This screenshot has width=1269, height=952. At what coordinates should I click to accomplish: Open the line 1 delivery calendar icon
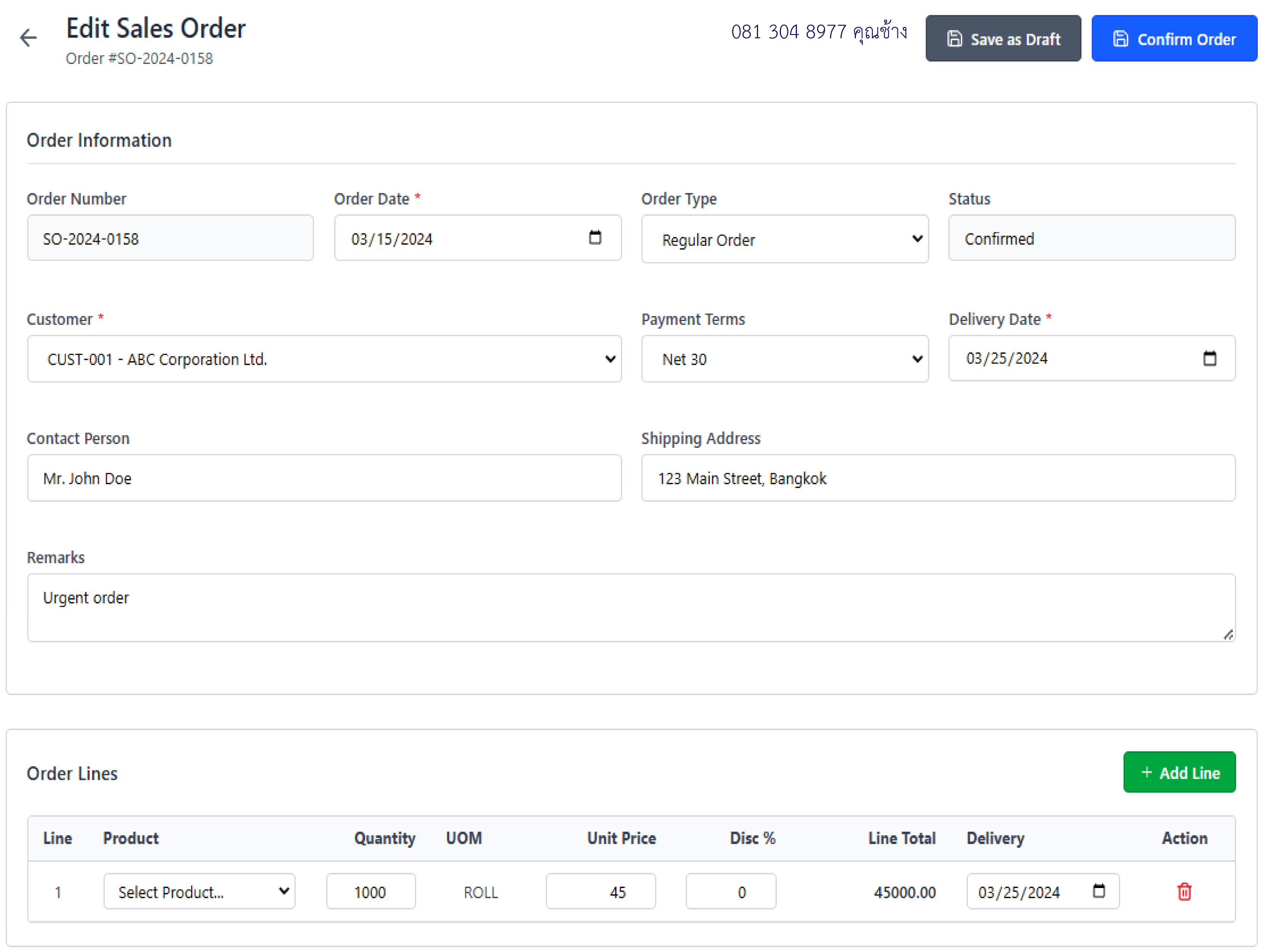click(x=1098, y=891)
